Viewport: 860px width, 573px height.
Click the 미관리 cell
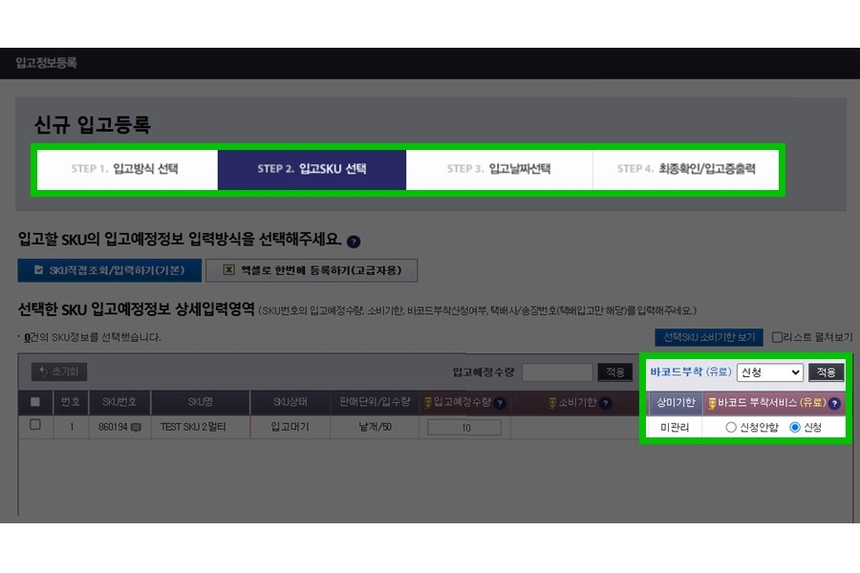675,427
